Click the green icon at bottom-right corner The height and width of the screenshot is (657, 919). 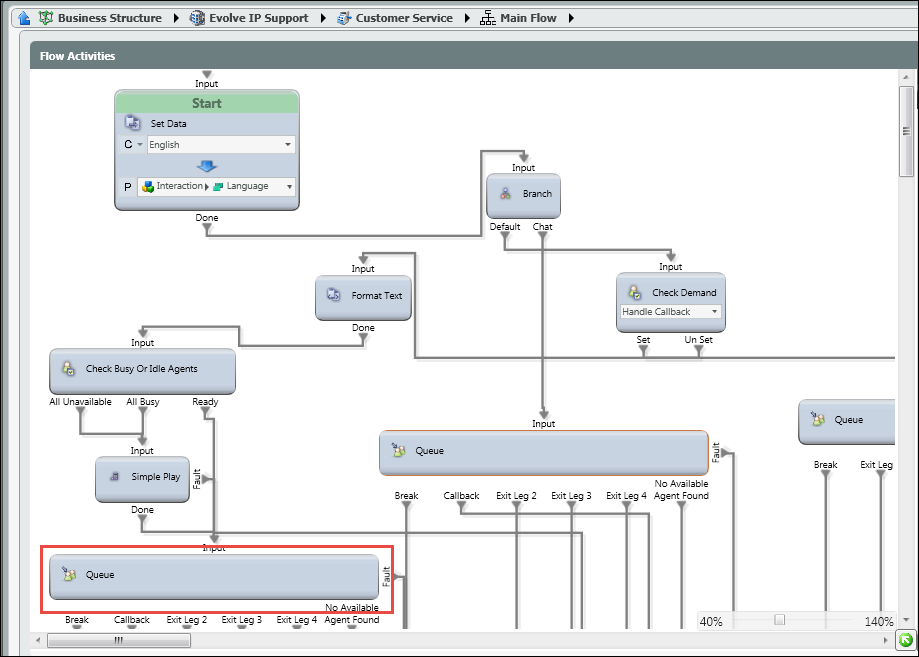click(906, 640)
